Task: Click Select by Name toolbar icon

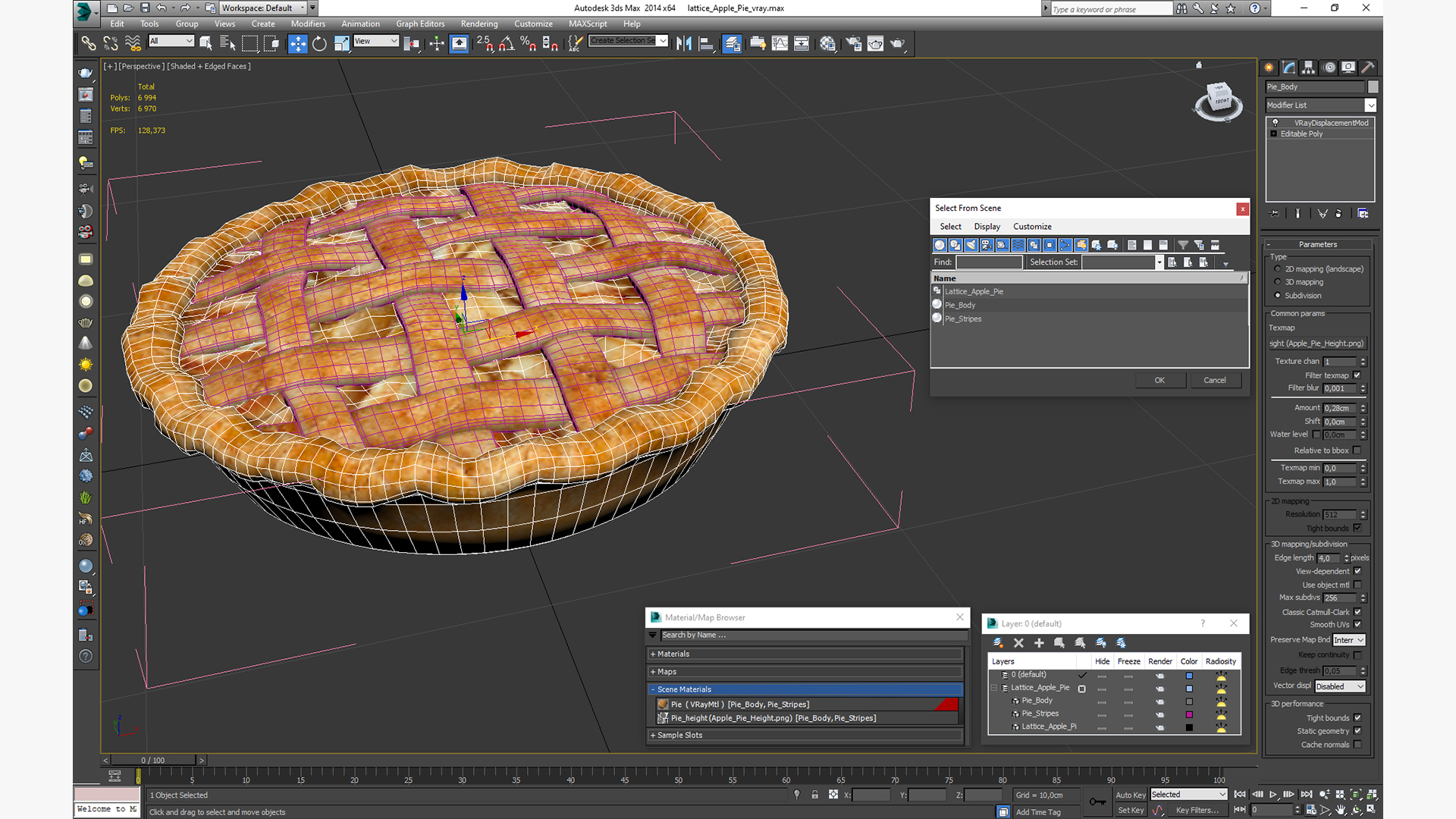Action: click(227, 44)
